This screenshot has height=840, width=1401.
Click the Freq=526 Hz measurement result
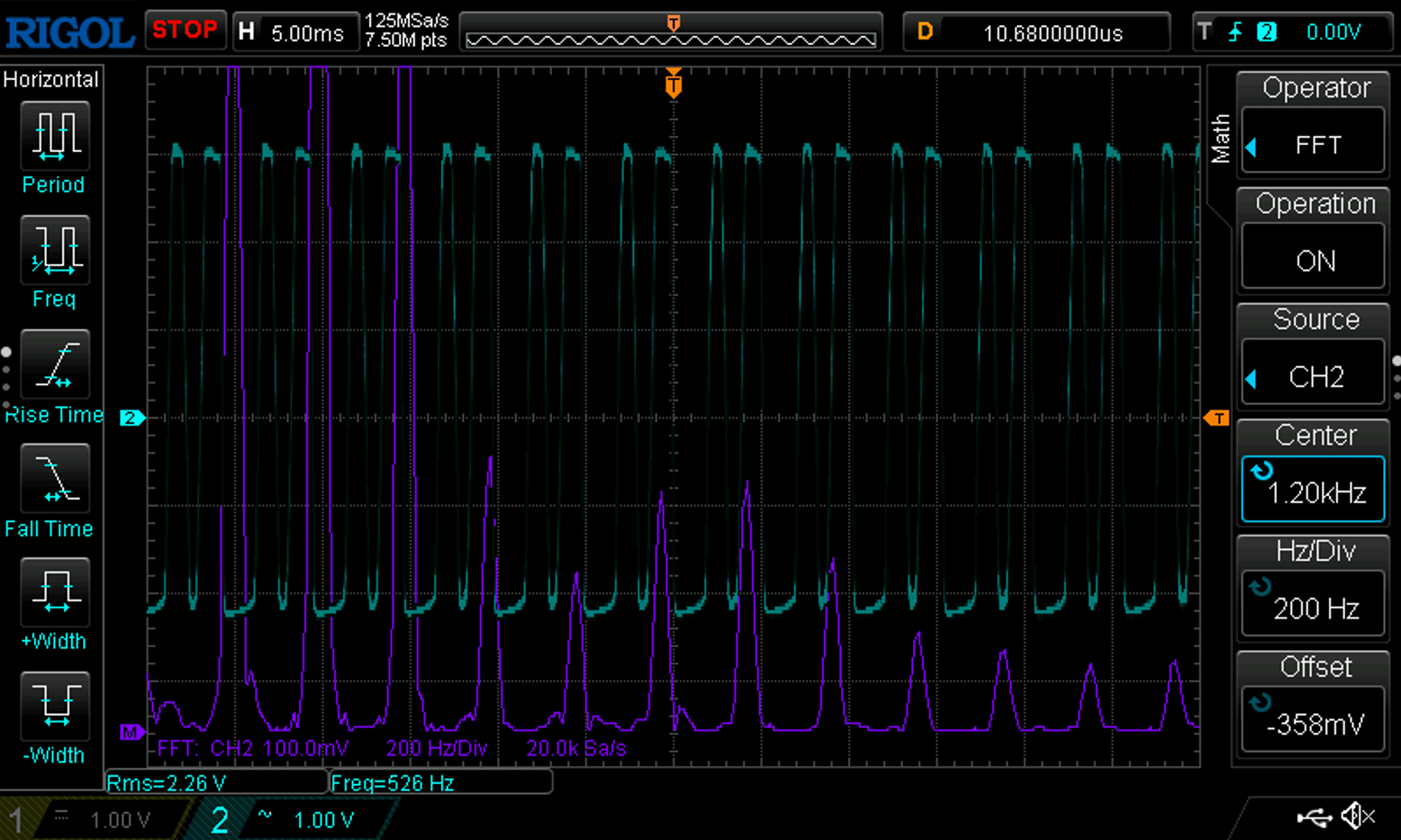click(x=440, y=782)
